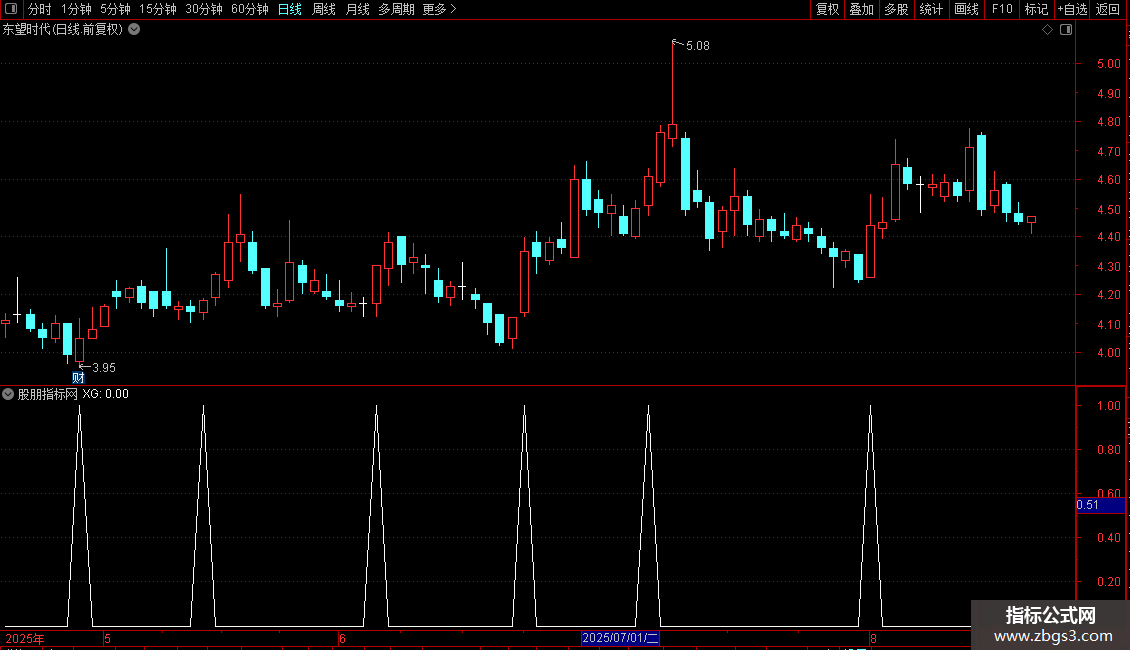This screenshot has height=650, width=1130.
Task: Click the 4.00 price axis label
Action: 1108,353
